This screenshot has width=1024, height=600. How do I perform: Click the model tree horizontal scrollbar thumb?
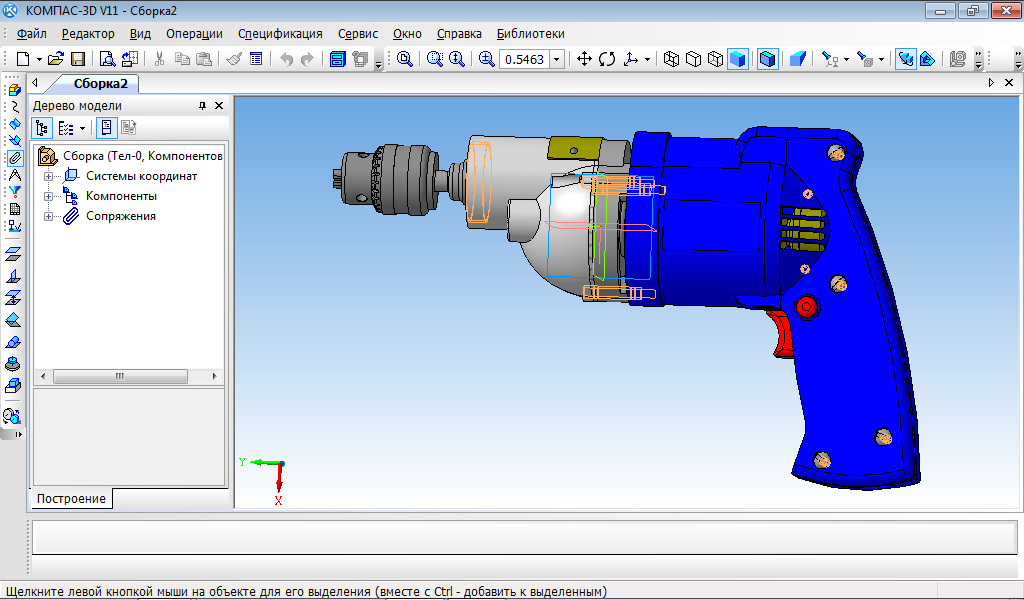[120, 376]
